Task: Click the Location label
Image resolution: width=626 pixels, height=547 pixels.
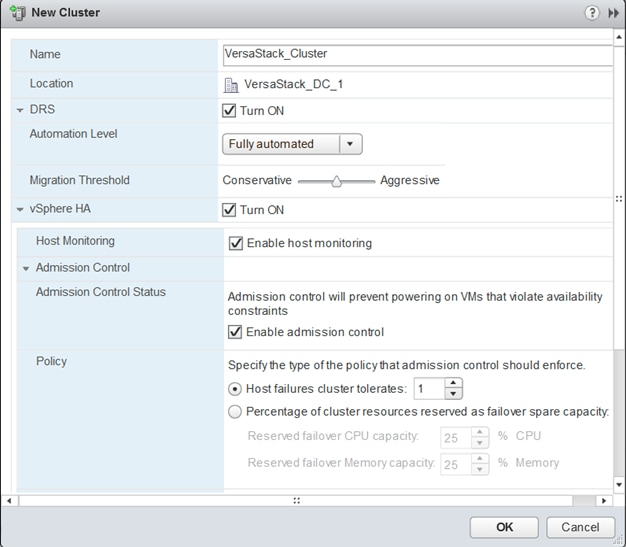Action: pos(52,83)
